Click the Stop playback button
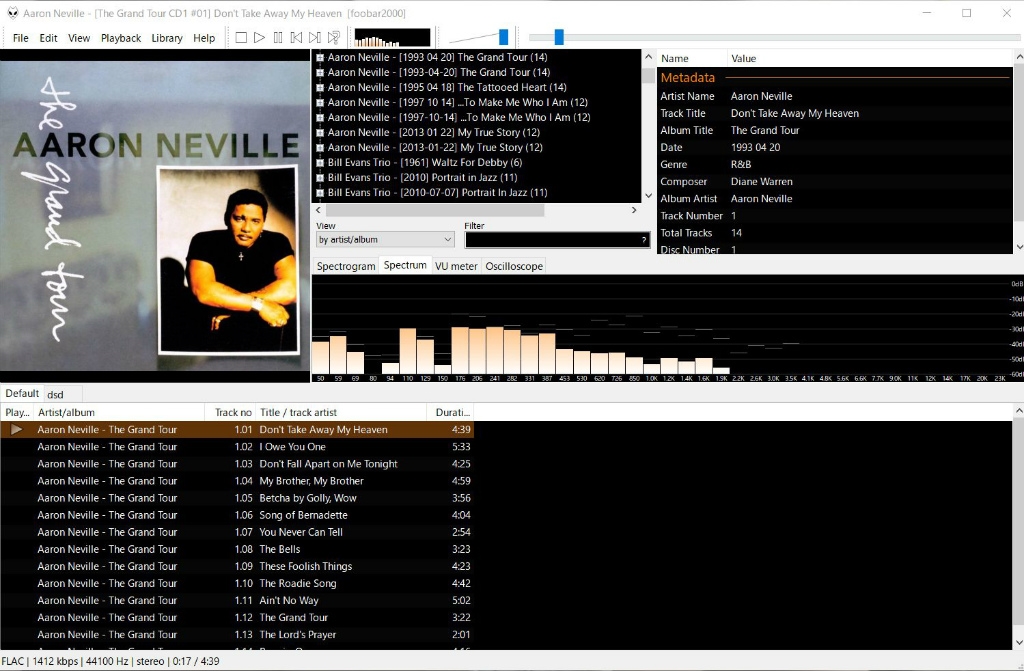This screenshot has width=1024, height=671. pos(241,38)
